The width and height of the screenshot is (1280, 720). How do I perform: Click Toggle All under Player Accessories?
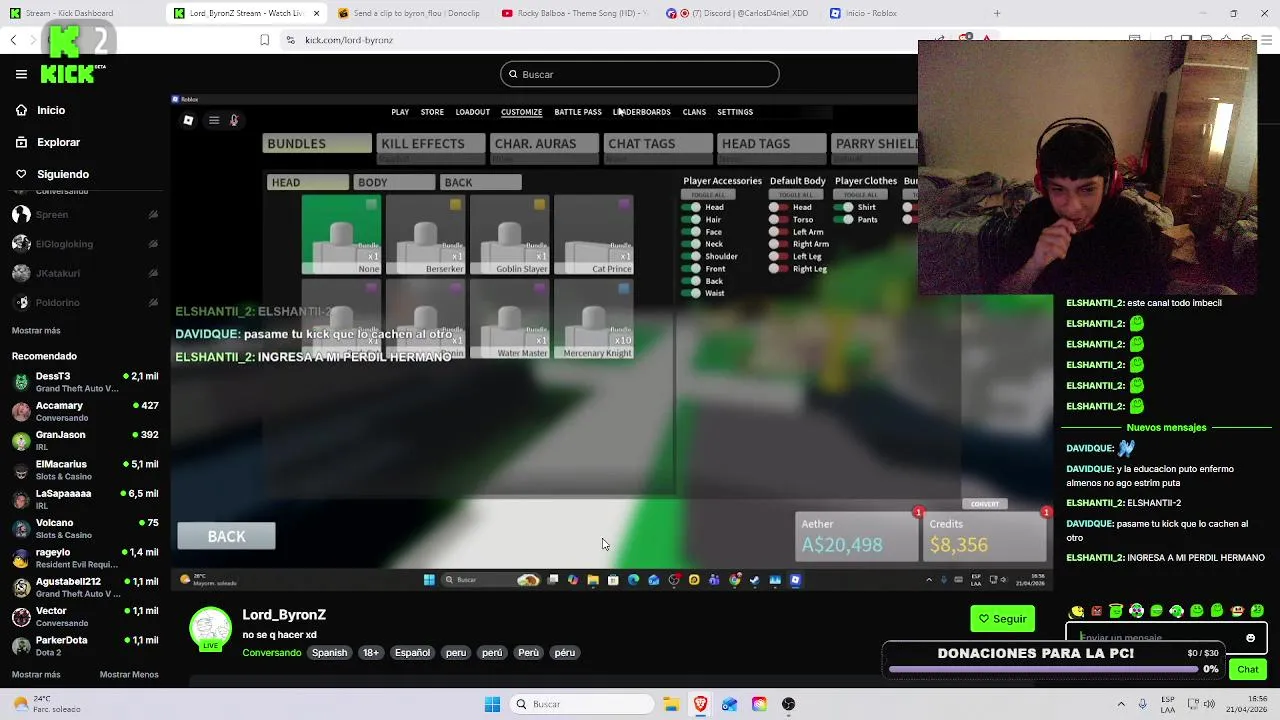(x=709, y=194)
